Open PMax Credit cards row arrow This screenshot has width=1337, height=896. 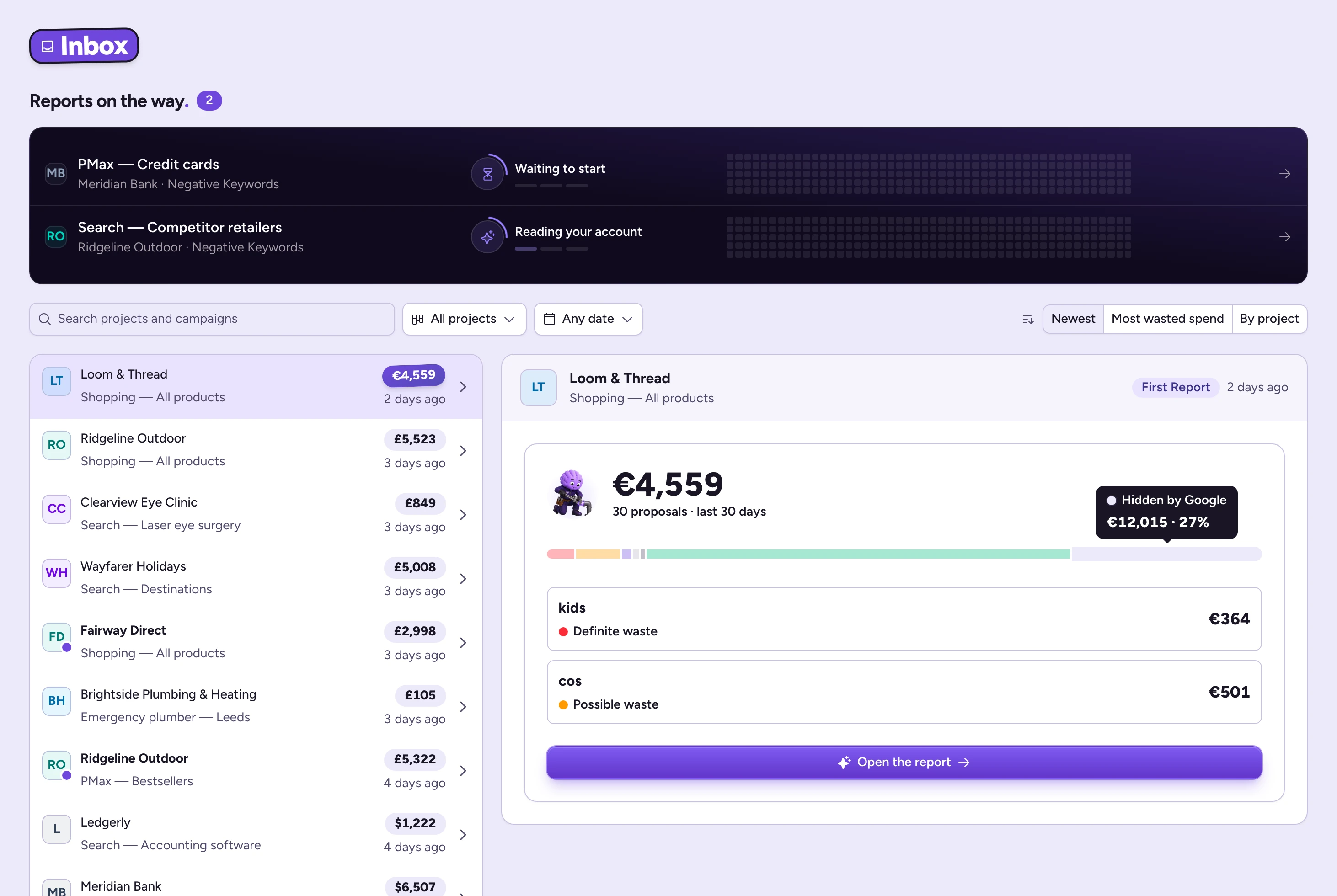tap(1285, 174)
